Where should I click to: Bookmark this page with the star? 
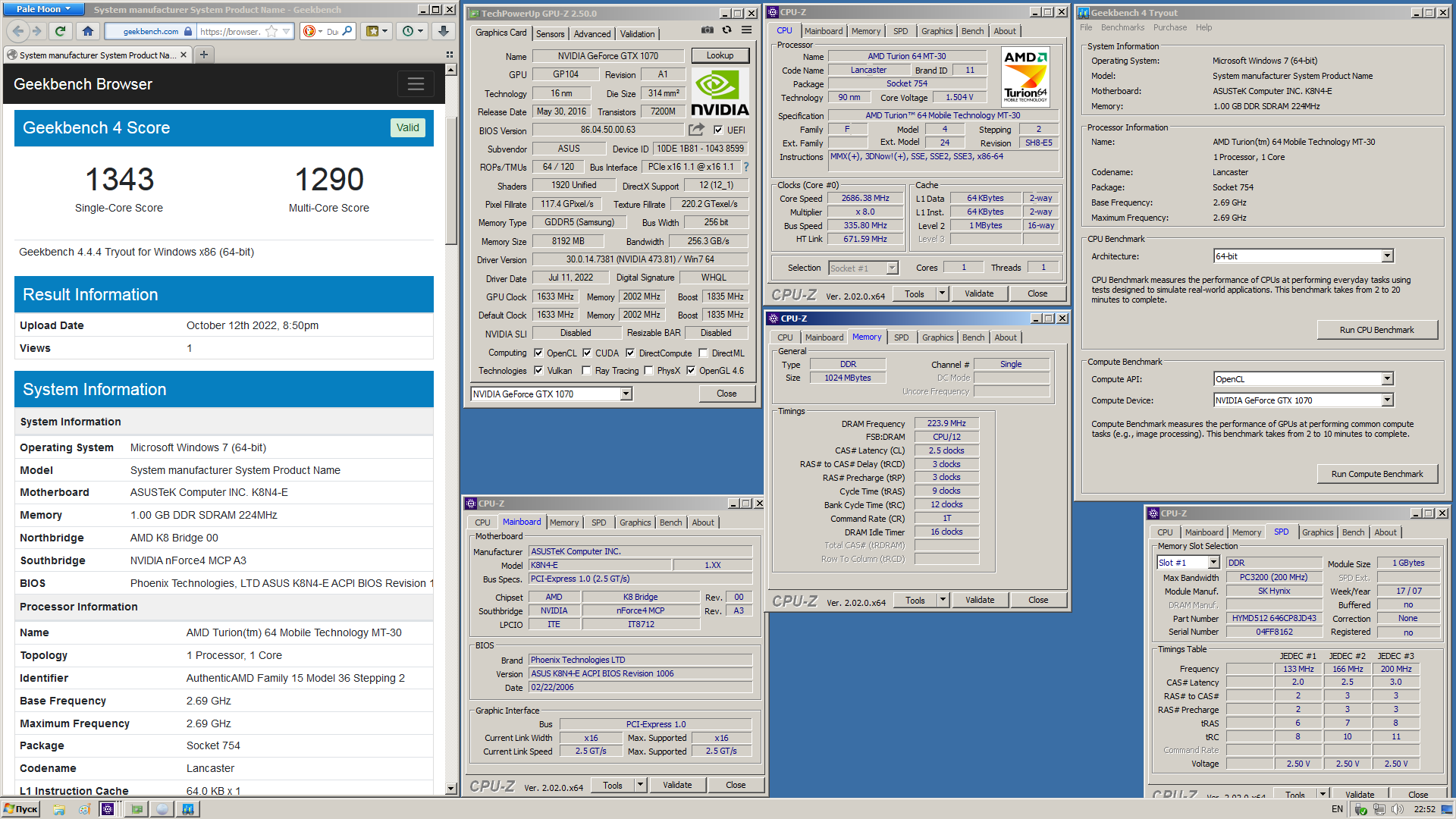click(x=271, y=31)
